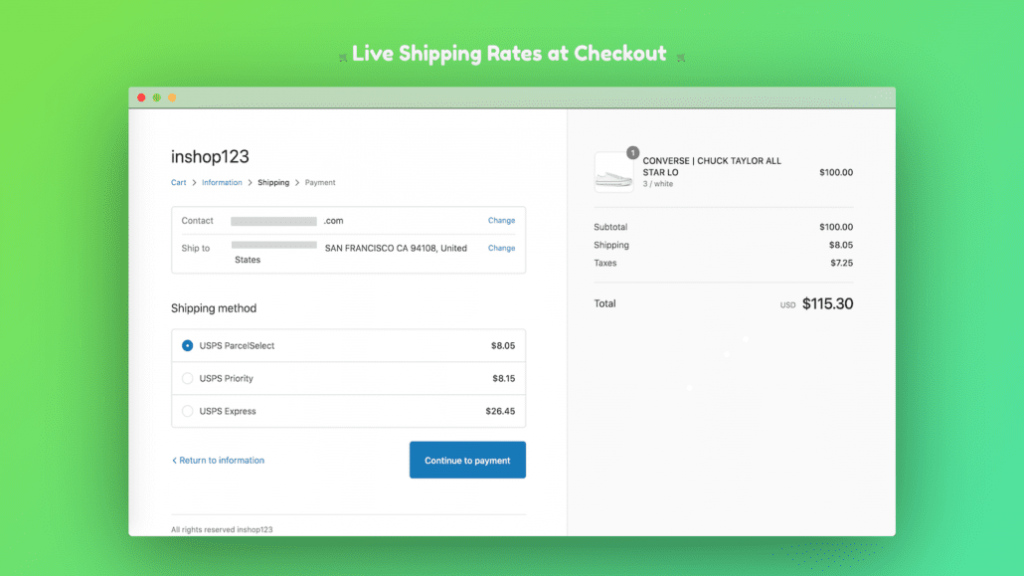The height and width of the screenshot is (576, 1024).
Task: Go to the Information breadcrumb step
Action: (x=222, y=183)
